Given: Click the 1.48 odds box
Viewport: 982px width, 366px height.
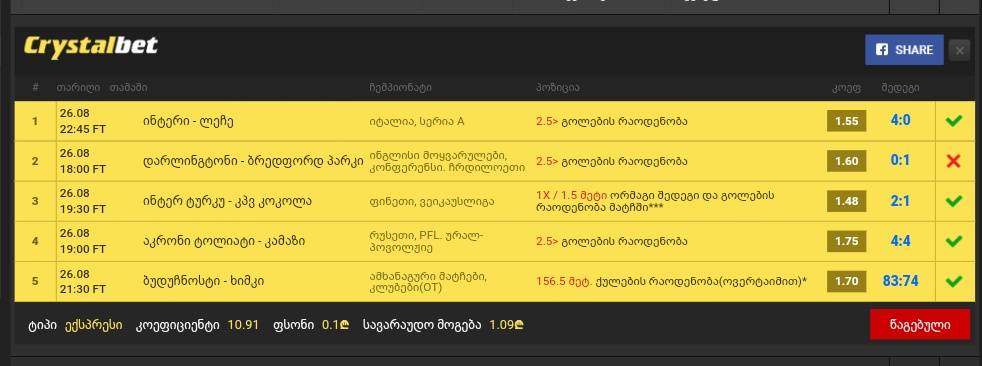Looking at the screenshot, I should 847,201.
